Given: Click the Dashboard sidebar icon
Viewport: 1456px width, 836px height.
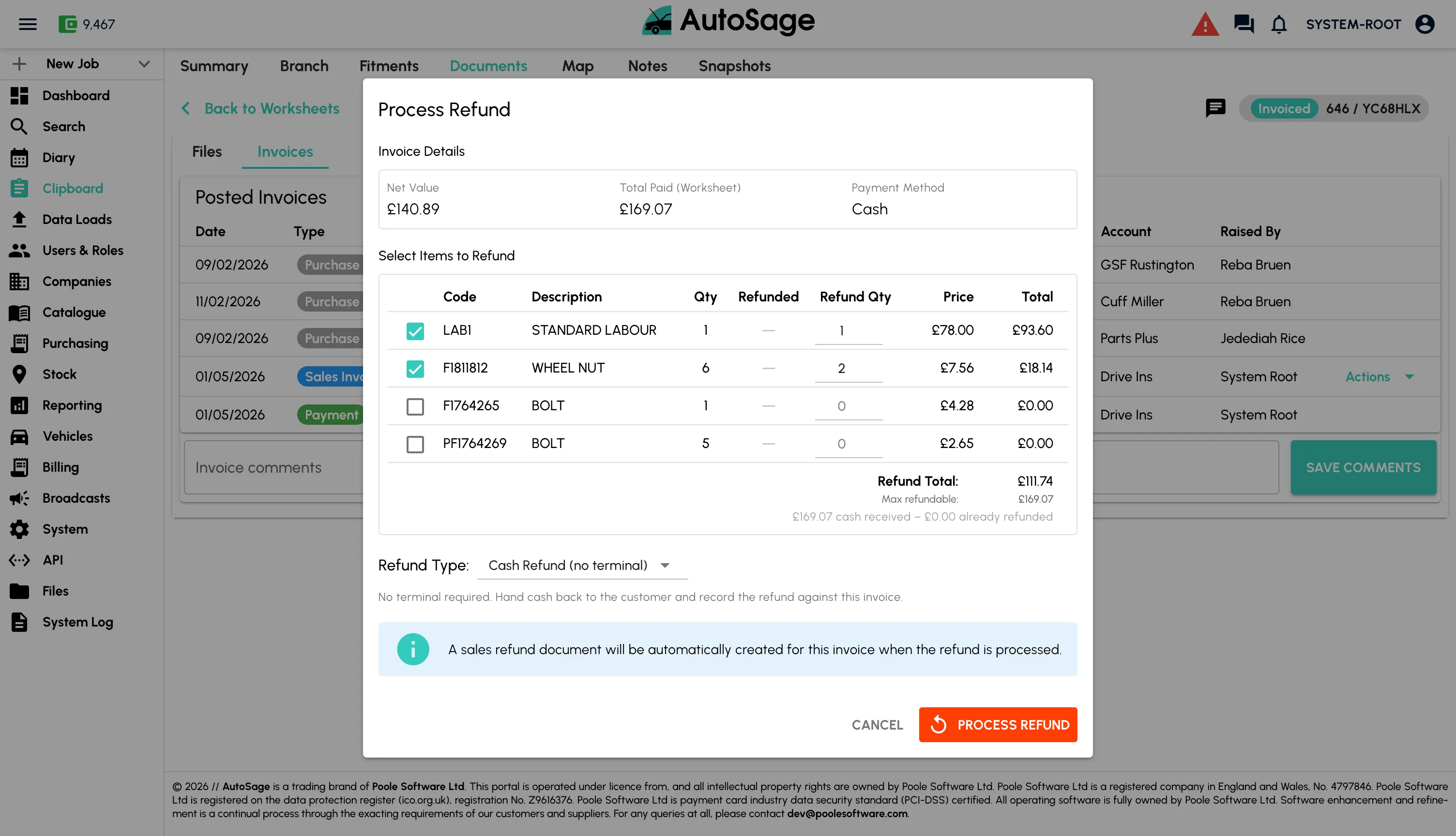Looking at the screenshot, I should tap(19, 95).
